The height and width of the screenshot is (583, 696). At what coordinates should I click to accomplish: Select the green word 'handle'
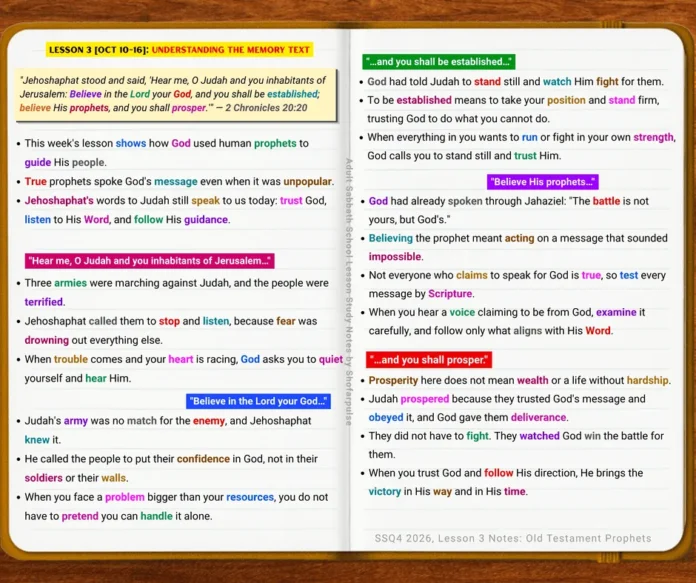pyautogui.click(x=156, y=516)
